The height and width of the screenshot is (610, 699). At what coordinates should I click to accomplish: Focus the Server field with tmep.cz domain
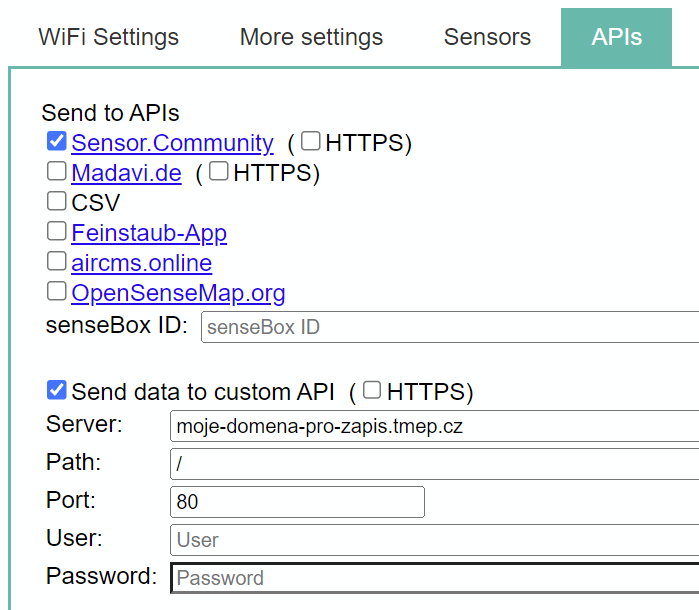pos(435,426)
